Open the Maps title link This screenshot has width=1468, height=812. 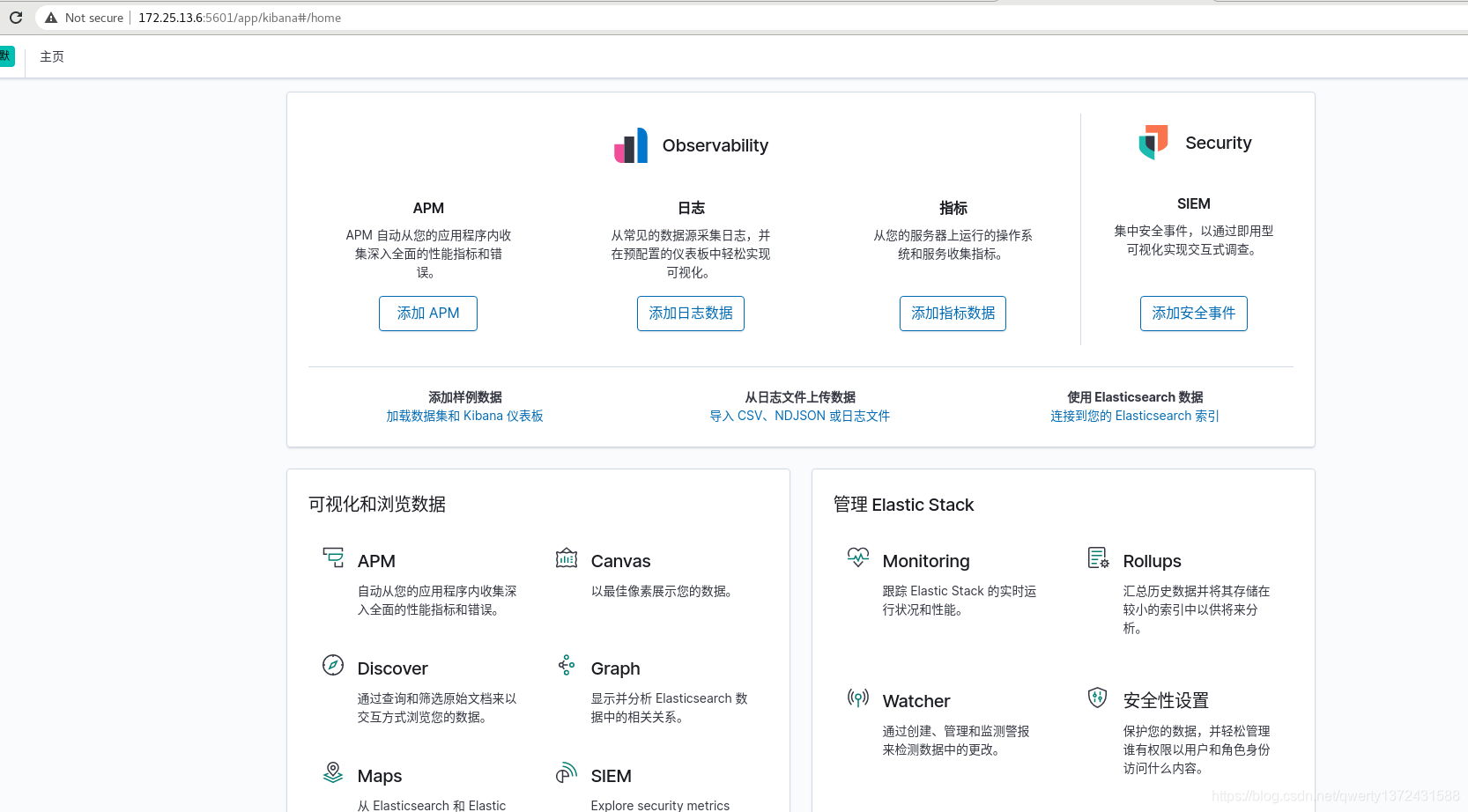click(380, 776)
